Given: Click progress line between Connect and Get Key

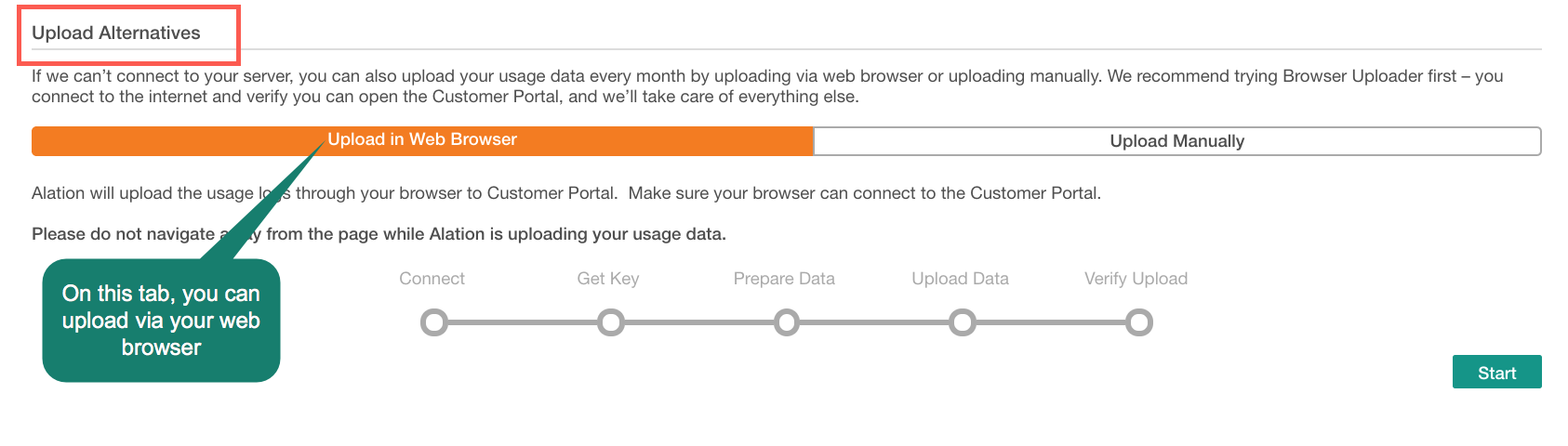Looking at the screenshot, I should [x=522, y=322].
